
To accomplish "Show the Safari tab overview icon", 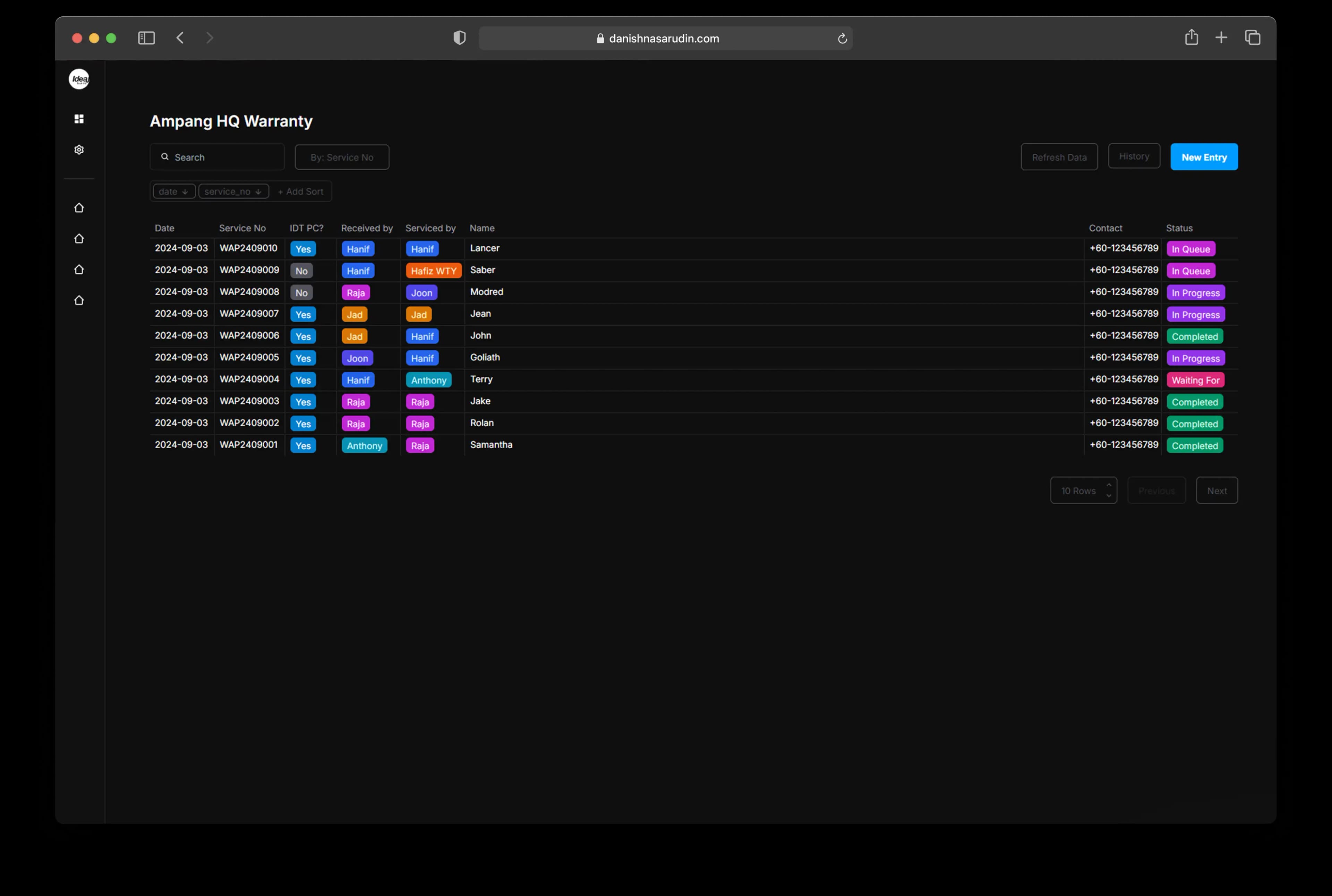I will pyautogui.click(x=1253, y=38).
